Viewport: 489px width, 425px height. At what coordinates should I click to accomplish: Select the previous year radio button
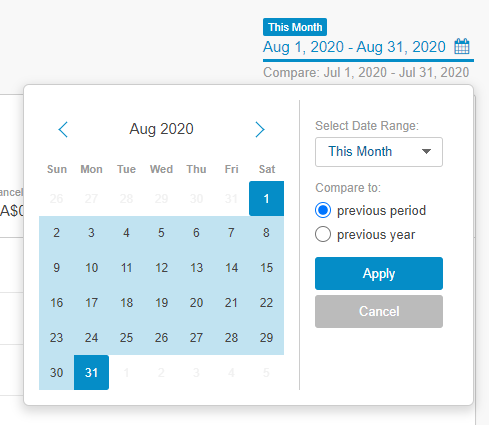(x=323, y=234)
